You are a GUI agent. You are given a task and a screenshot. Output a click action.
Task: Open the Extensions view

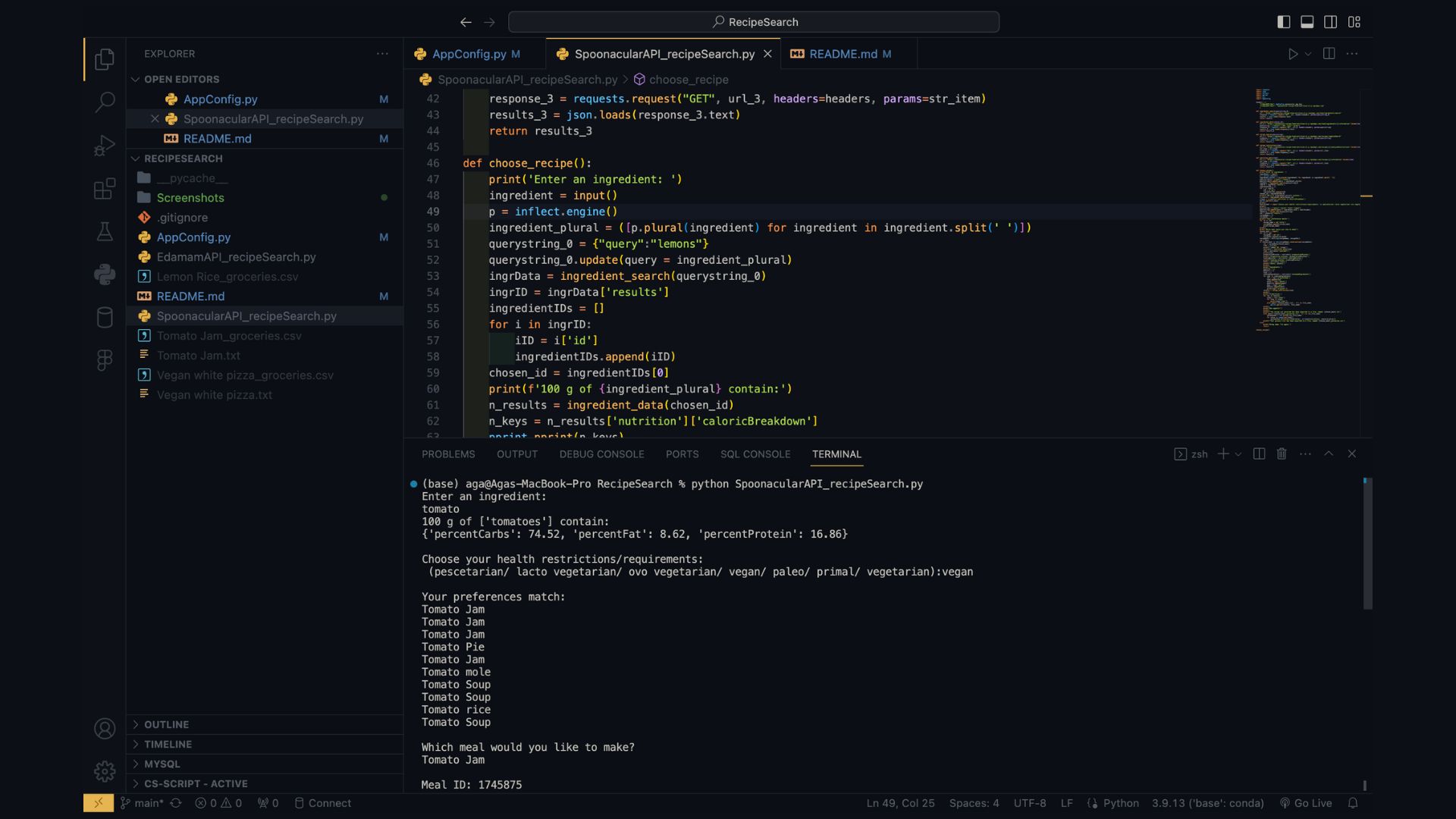click(105, 188)
